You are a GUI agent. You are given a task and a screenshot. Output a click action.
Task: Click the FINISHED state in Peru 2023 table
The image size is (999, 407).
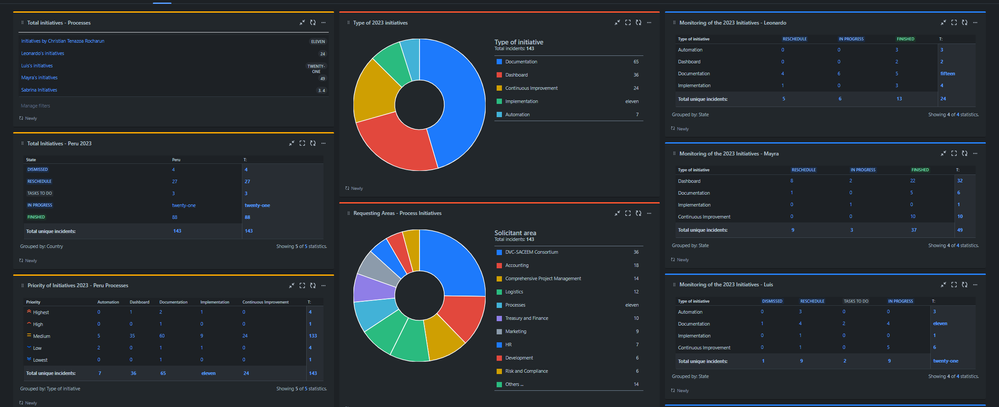[x=36, y=217]
